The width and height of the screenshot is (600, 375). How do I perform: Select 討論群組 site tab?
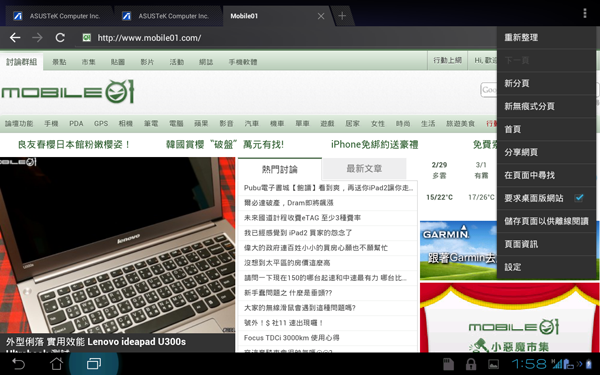(21, 62)
